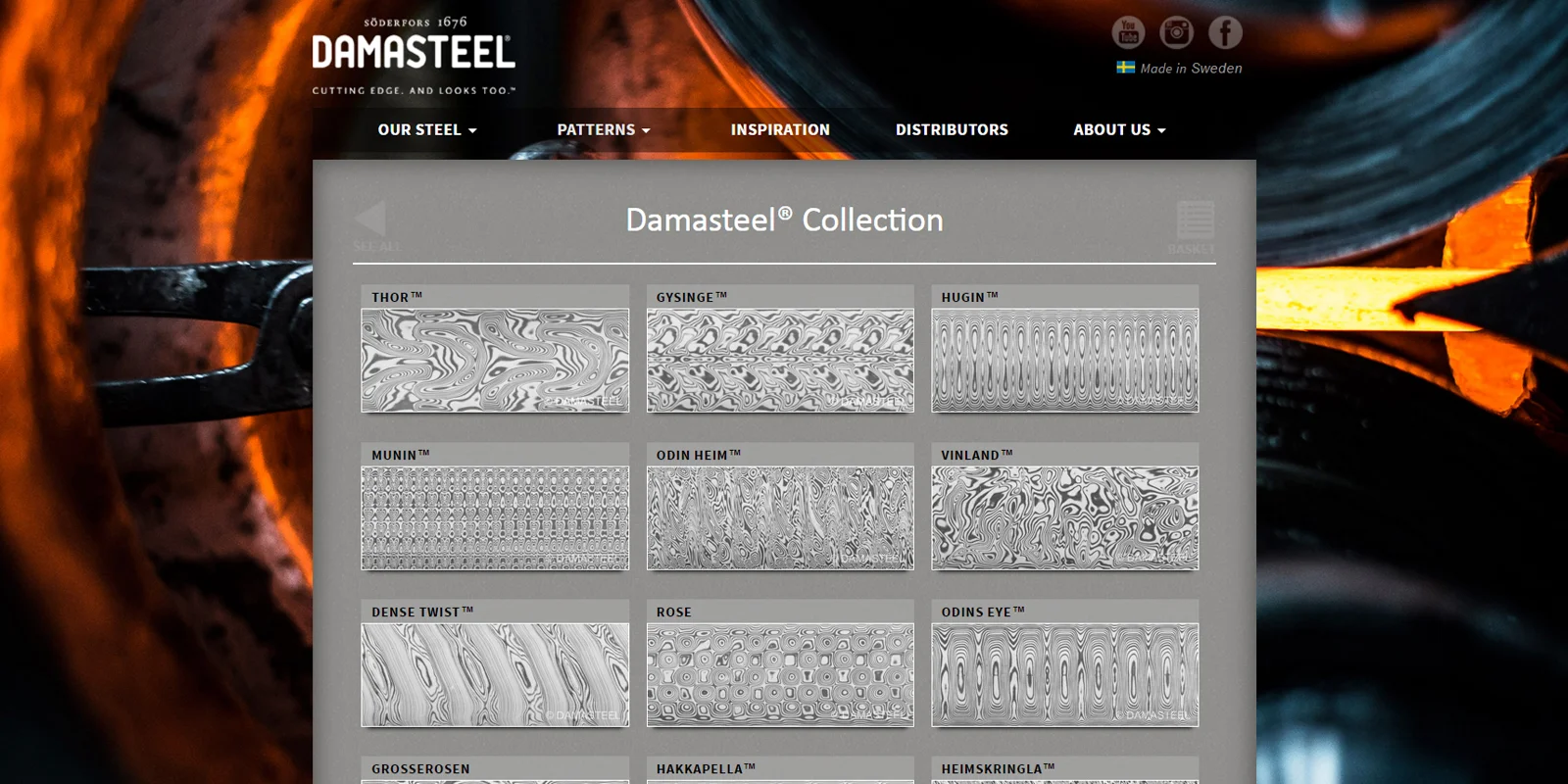
Task: Open the Vinland pattern thumbnail
Action: tap(1065, 517)
